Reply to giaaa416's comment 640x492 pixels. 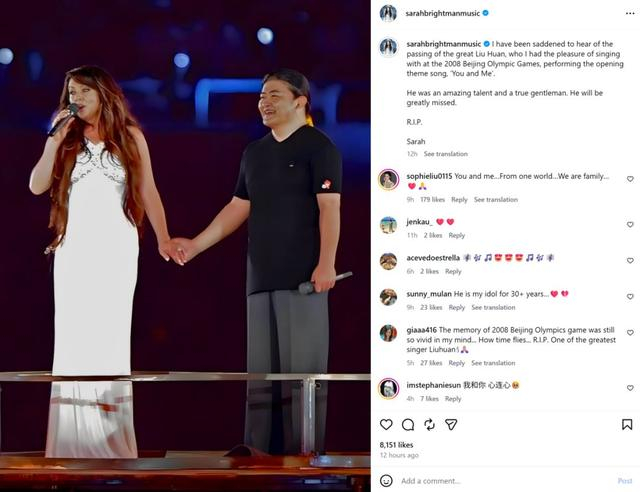point(456,363)
